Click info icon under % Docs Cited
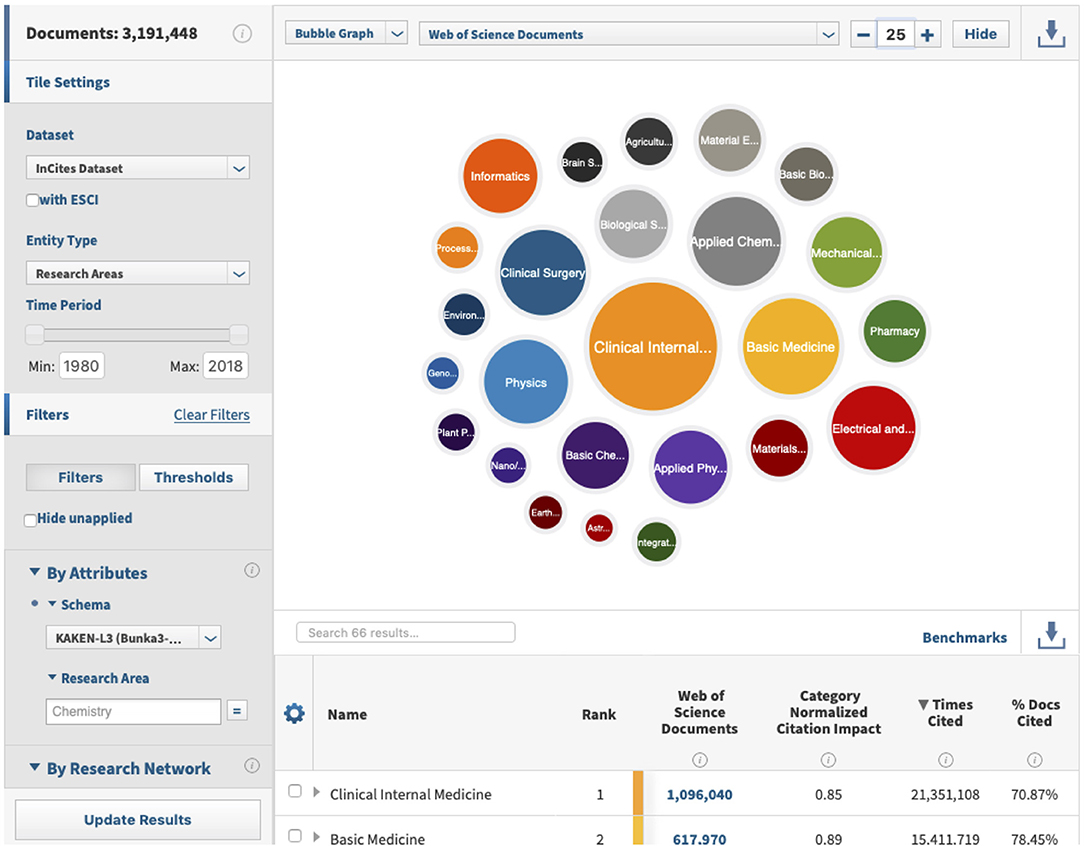The height and width of the screenshot is (846, 1084). (x=1035, y=760)
